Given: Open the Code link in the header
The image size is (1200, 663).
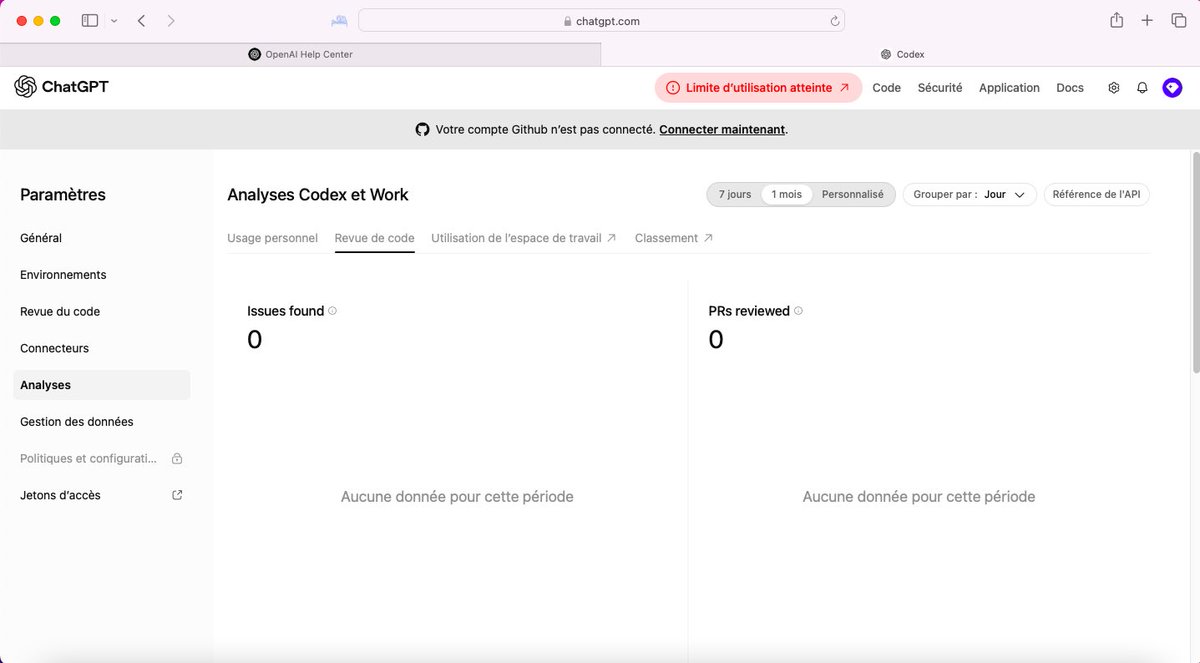Looking at the screenshot, I should click(887, 88).
